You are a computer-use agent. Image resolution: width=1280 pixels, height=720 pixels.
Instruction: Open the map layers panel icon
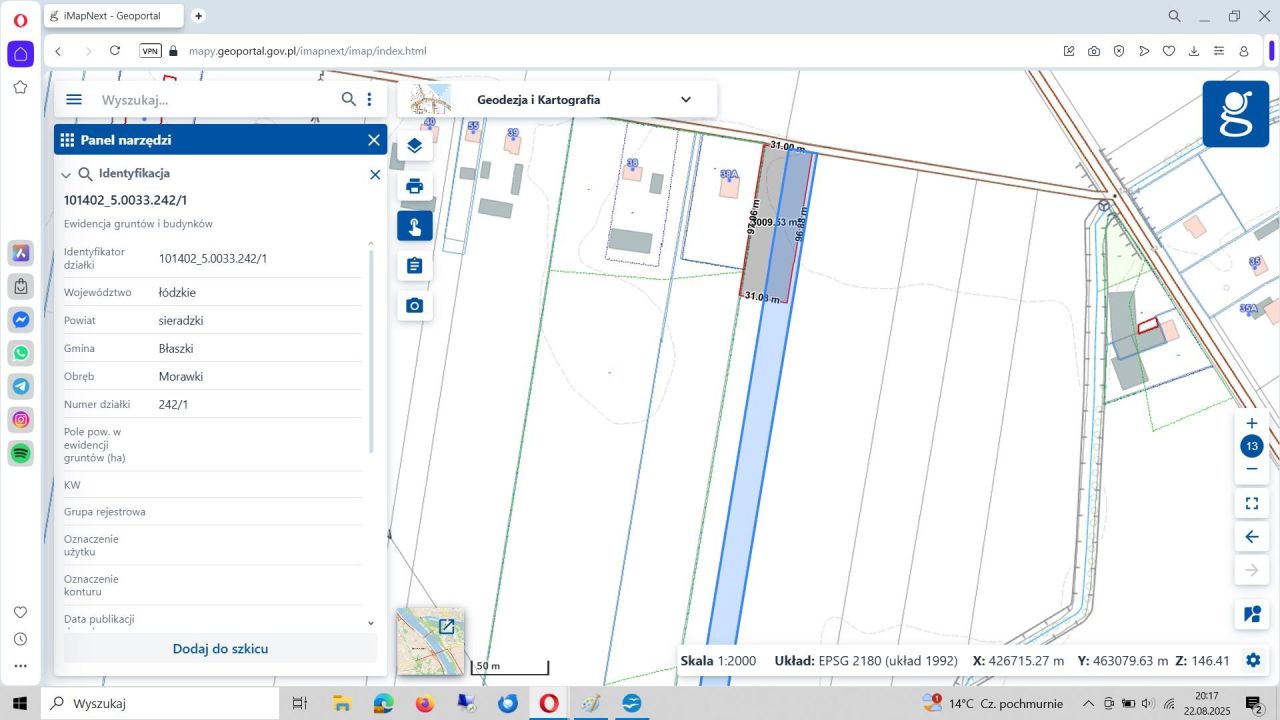pyautogui.click(x=415, y=146)
